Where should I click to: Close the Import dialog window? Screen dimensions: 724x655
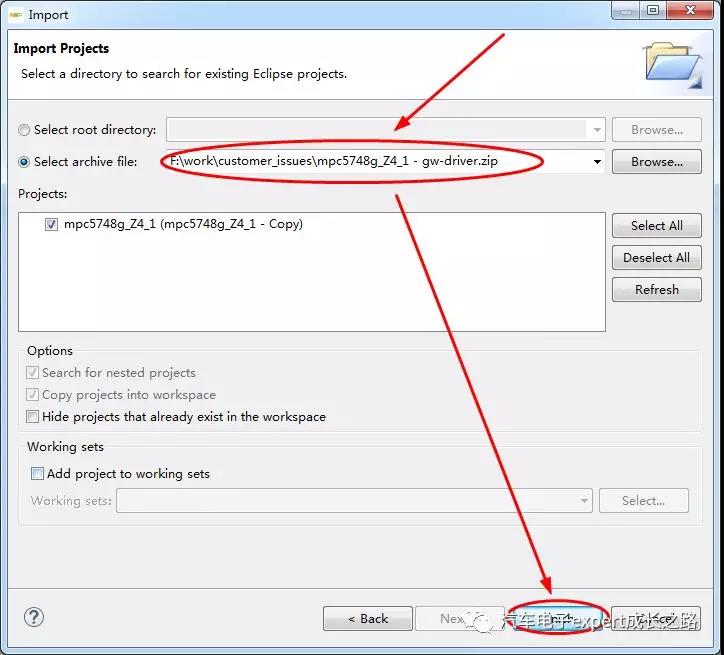coord(691,11)
